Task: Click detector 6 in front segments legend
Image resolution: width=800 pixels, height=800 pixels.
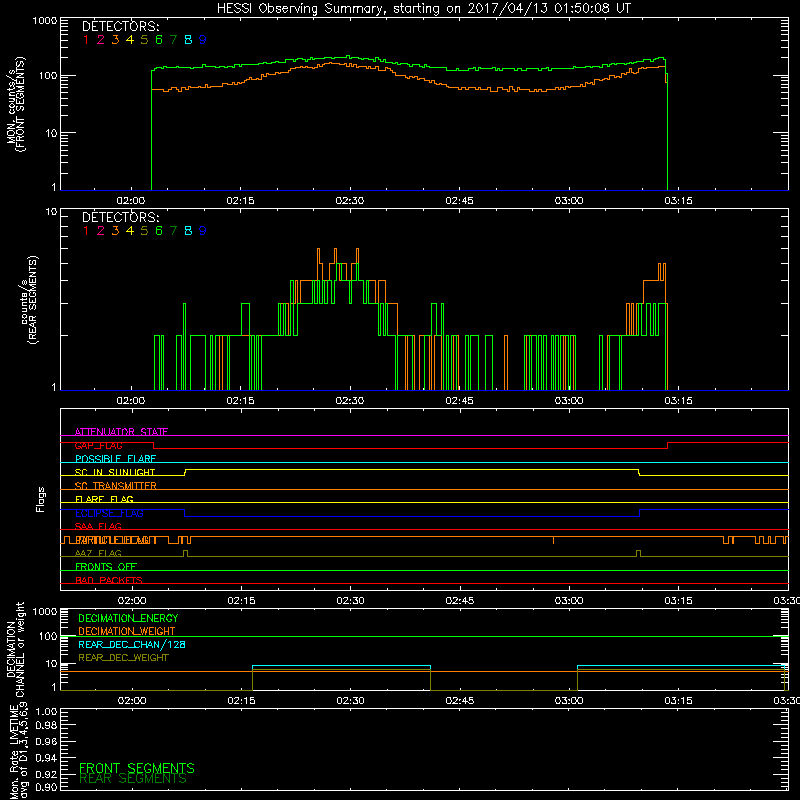Action: click(159, 40)
